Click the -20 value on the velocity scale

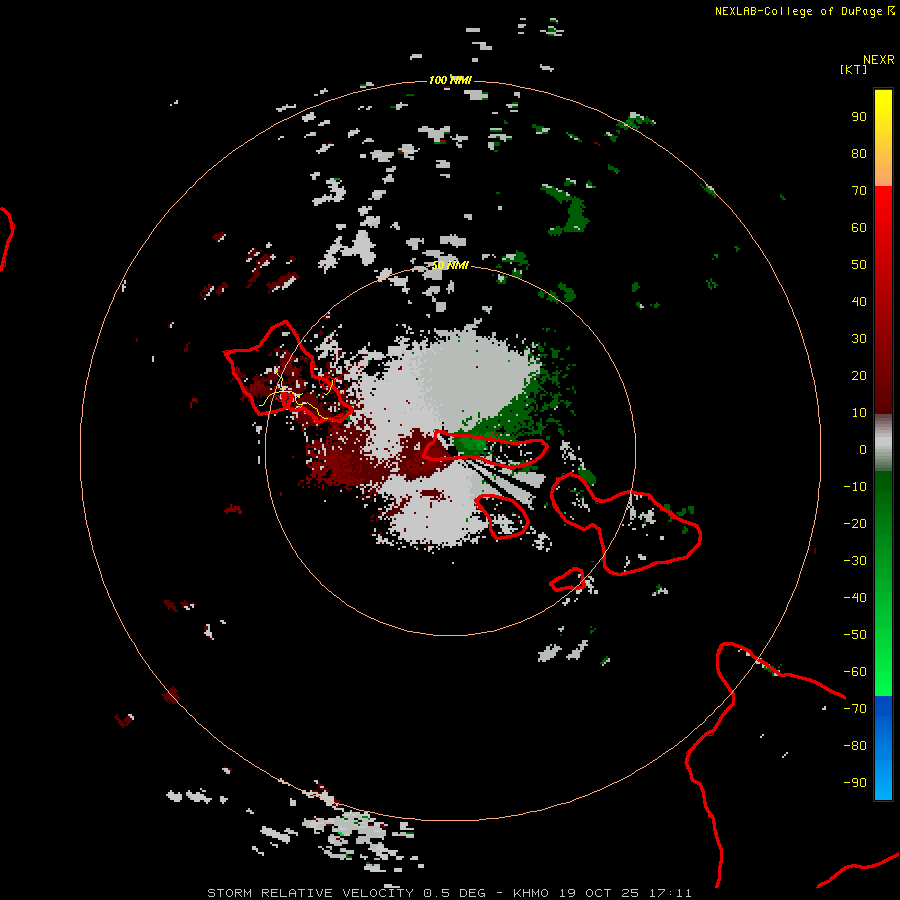pyautogui.click(x=855, y=524)
